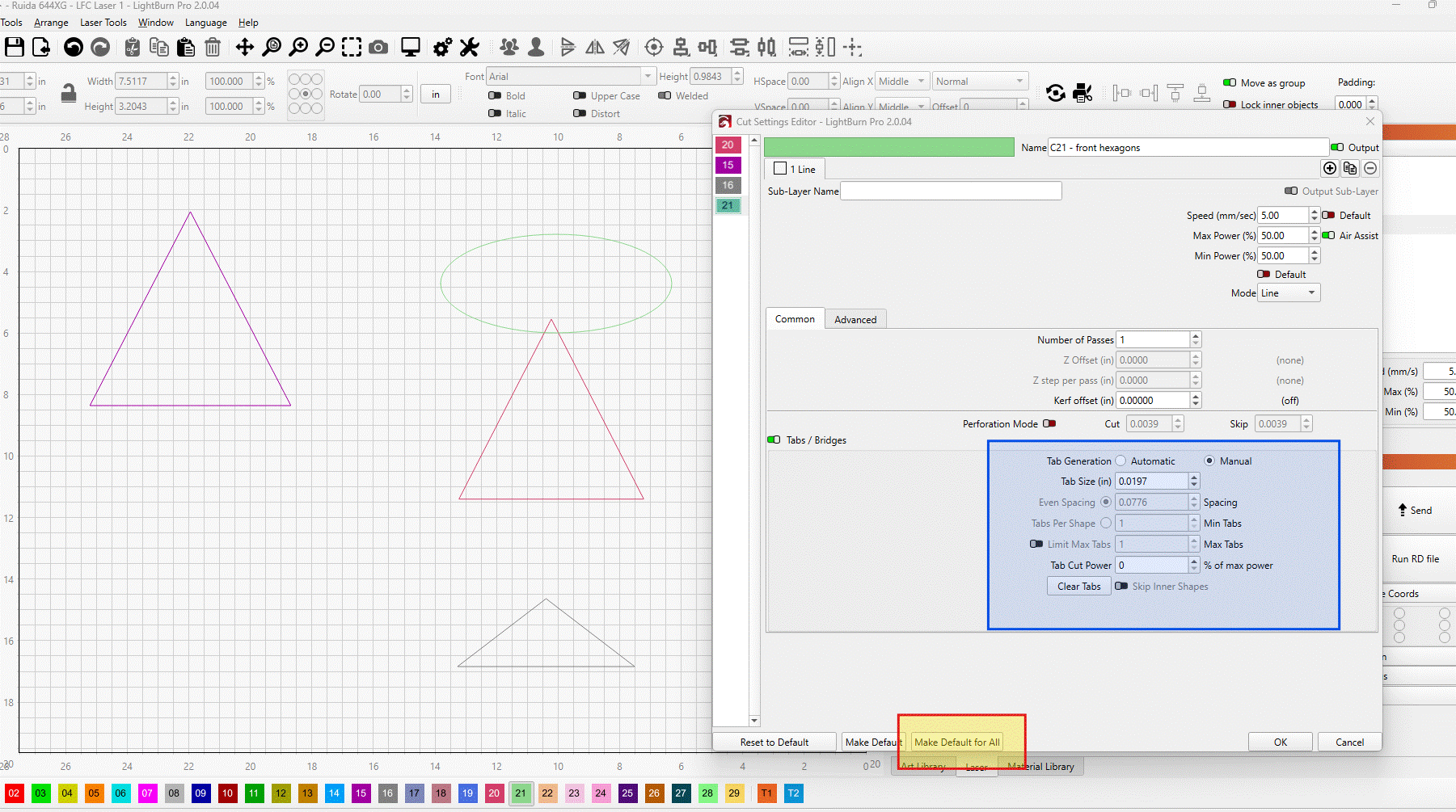Click the Undo arrow icon

point(74,48)
